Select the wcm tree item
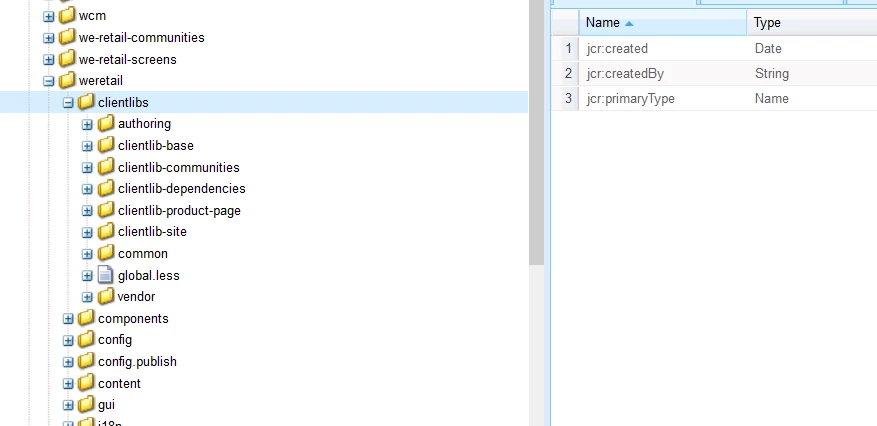877x426 pixels. coord(92,16)
